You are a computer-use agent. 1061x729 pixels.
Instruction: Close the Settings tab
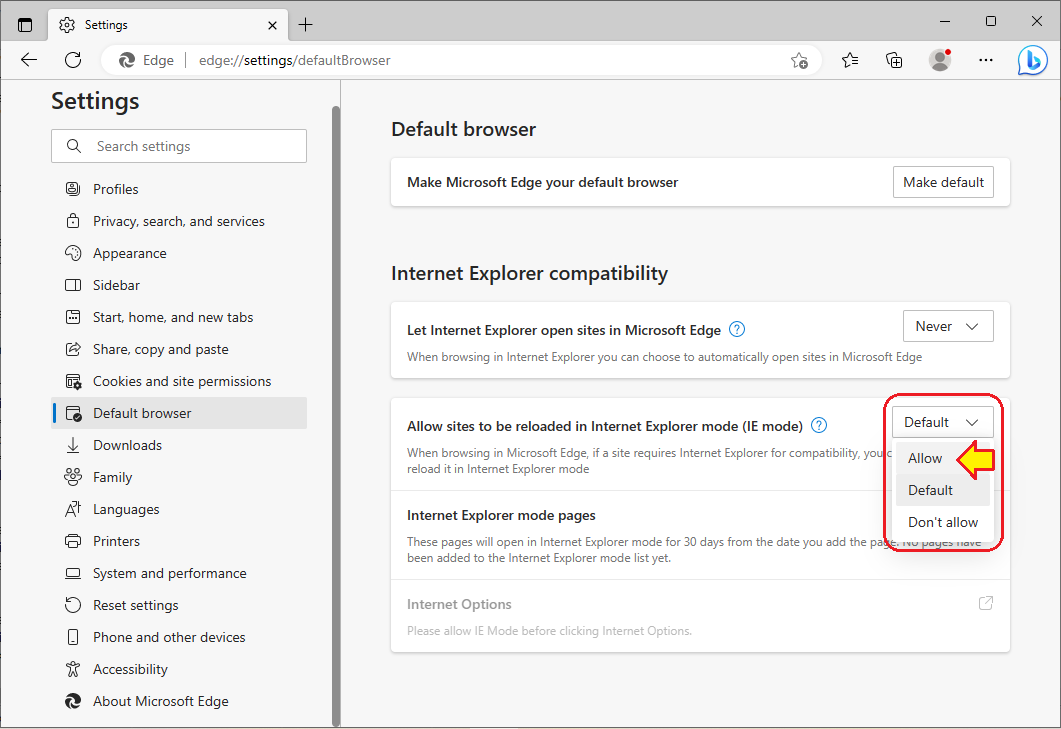pos(272,25)
